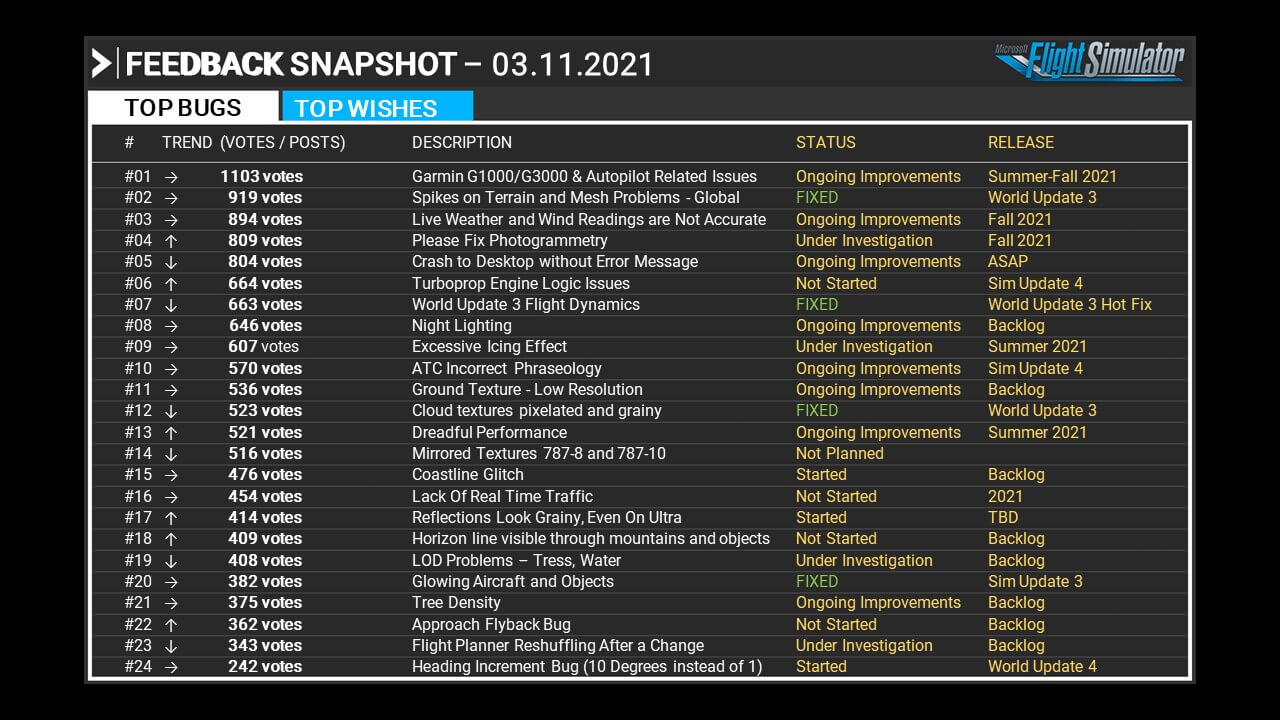
Task: Click the down trend arrow for #05
Action: click(171, 262)
